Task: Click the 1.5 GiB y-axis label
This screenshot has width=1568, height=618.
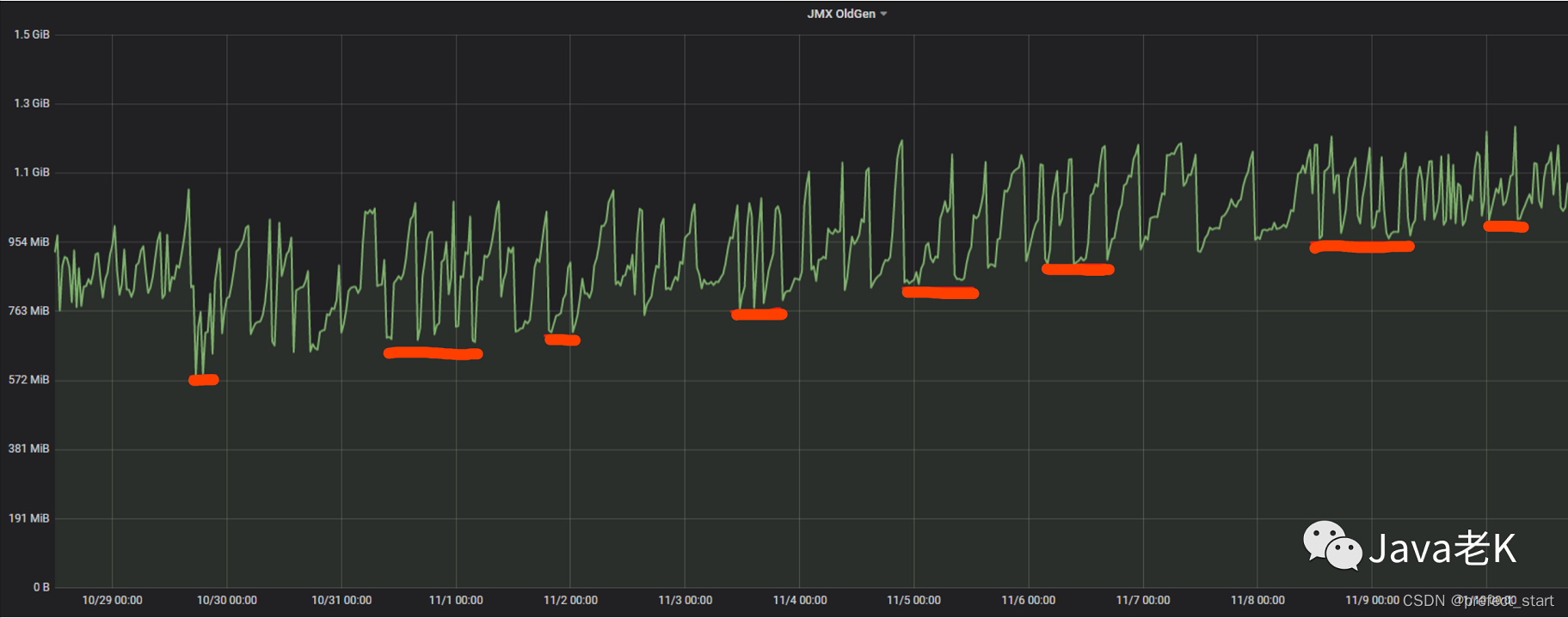Action: (32, 34)
